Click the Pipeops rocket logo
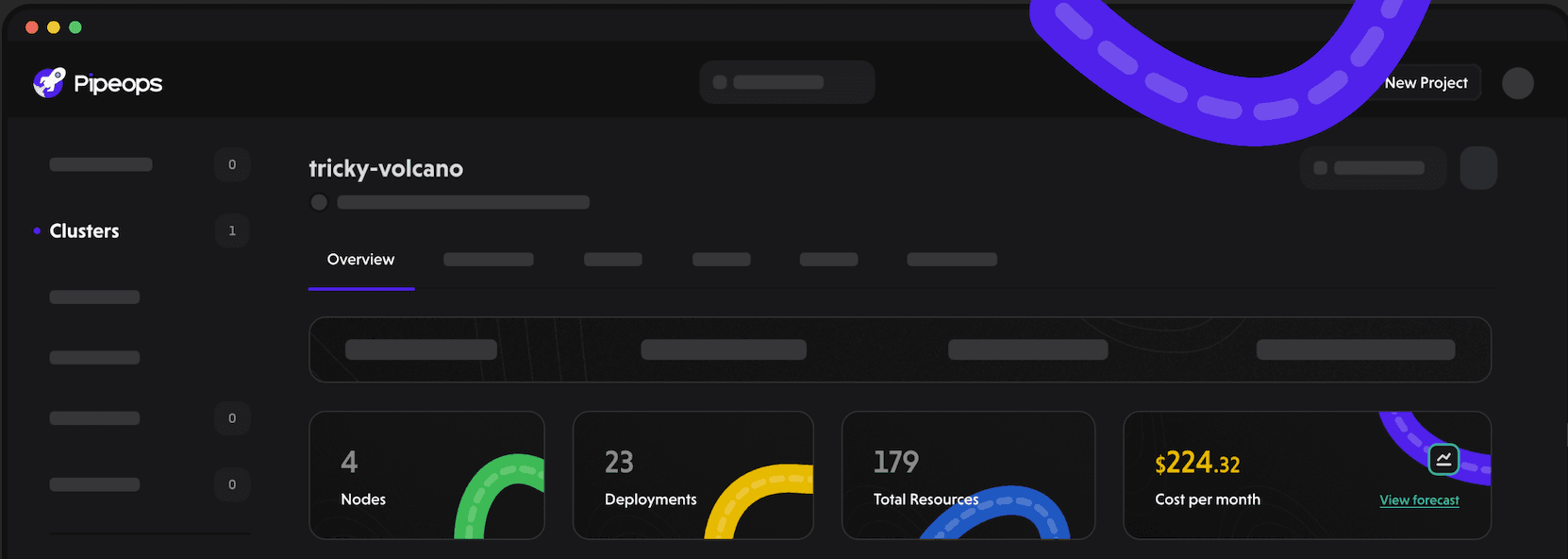The image size is (1568, 559). (49, 83)
